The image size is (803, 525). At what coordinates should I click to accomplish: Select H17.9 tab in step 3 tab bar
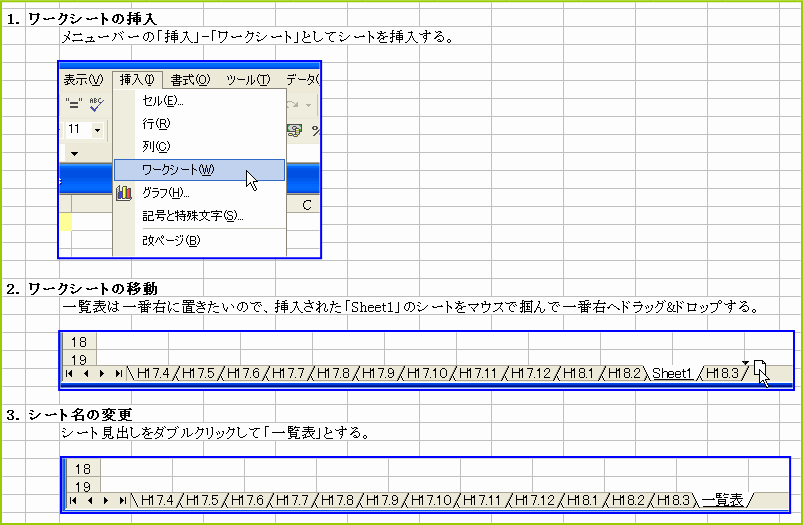383,499
